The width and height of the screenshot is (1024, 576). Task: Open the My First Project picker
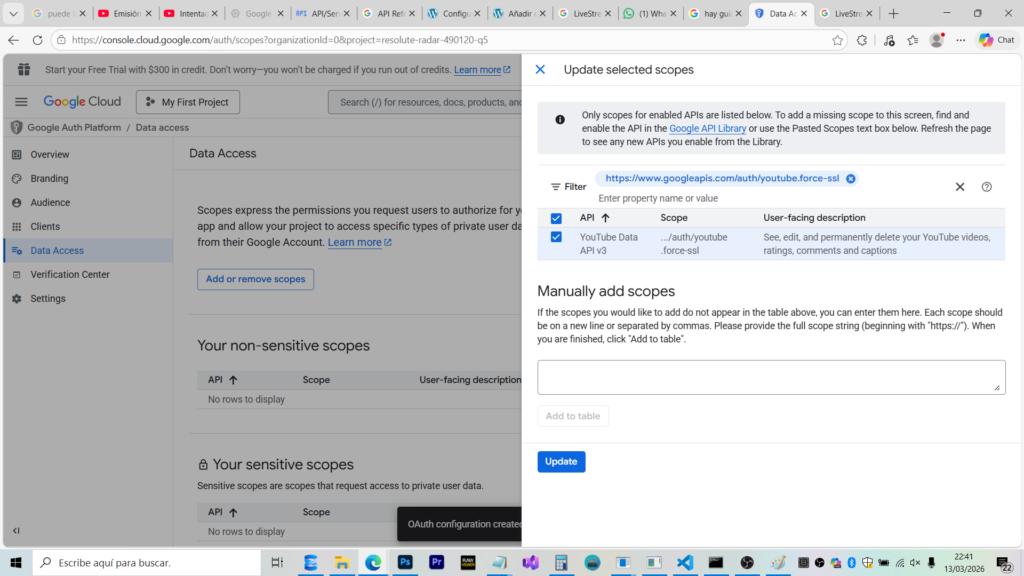188,102
